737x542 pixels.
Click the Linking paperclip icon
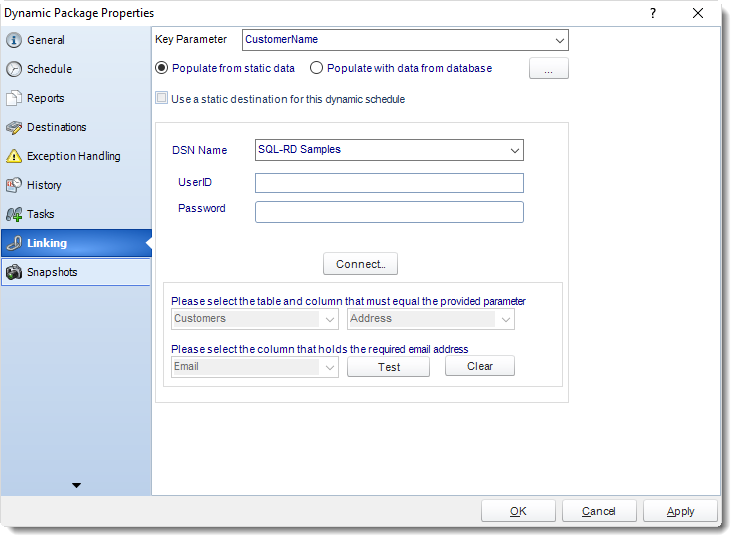14,243
